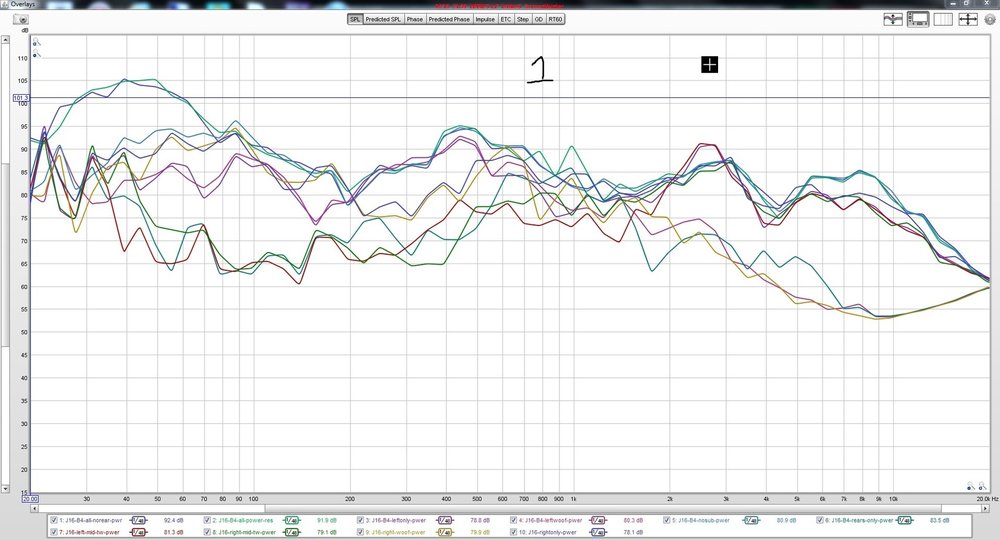Uncheck trace 8 J16-right-mid-tw-pwer

[207, 532]
